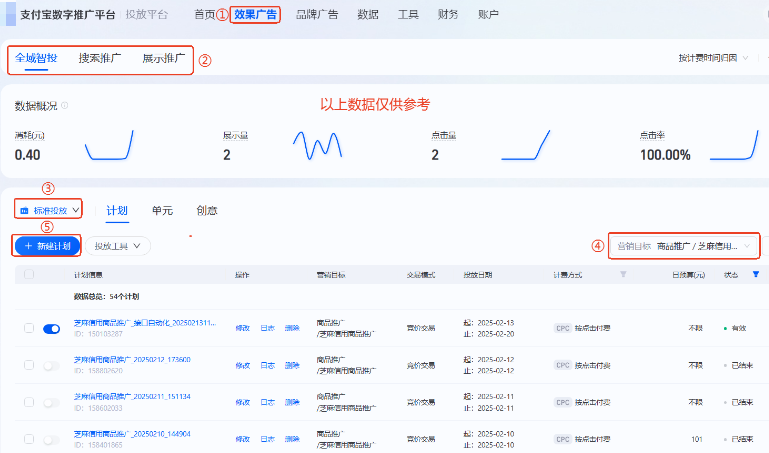Switch to the 展示推广 tab
The width and height of the screenshot is (769, 453).
pos(164,58)
